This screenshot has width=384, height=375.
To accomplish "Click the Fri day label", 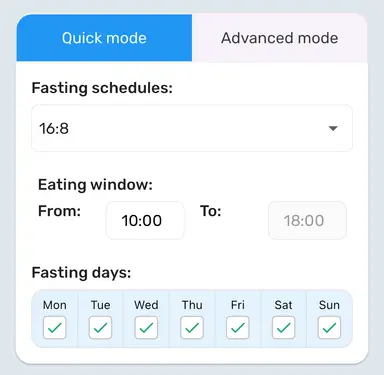I will 238,305.
